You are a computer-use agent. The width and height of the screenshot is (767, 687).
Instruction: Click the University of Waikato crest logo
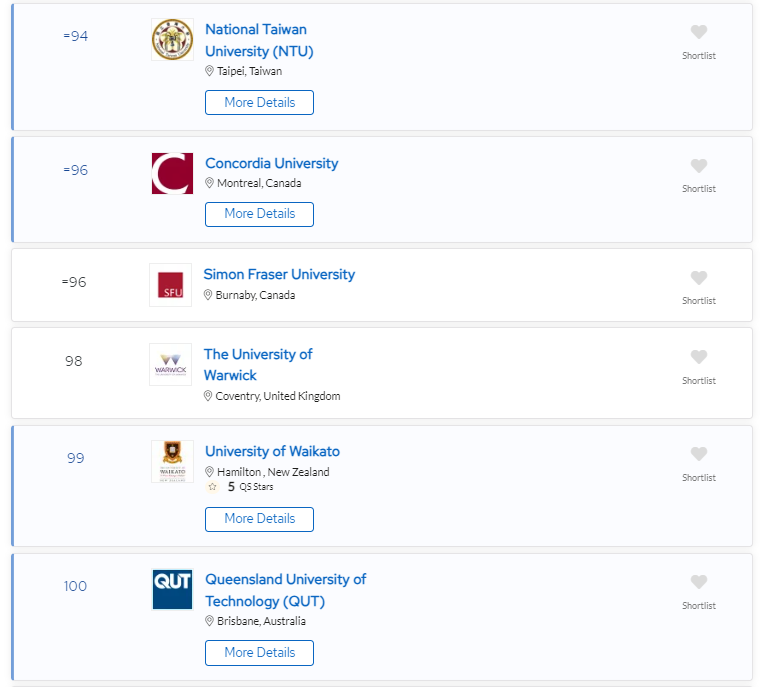(172, 461)
